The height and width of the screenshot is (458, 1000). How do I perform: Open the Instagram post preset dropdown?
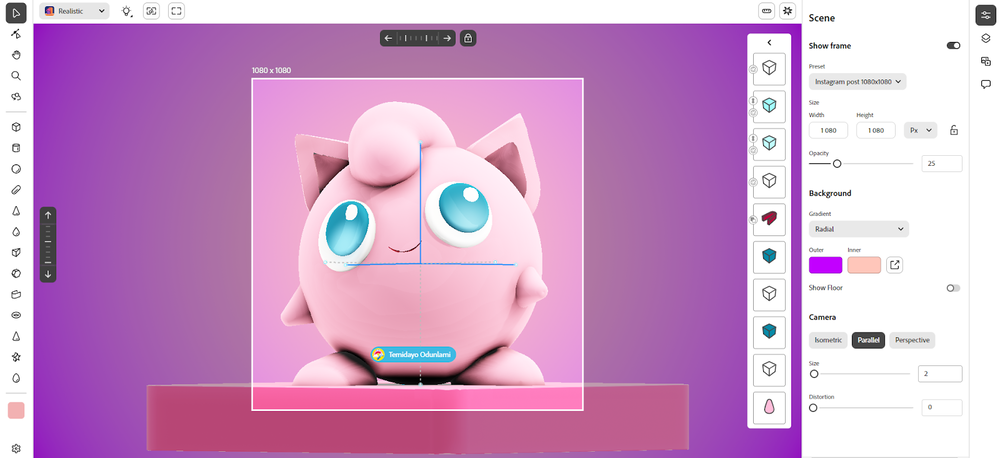(x=857, y=82)
